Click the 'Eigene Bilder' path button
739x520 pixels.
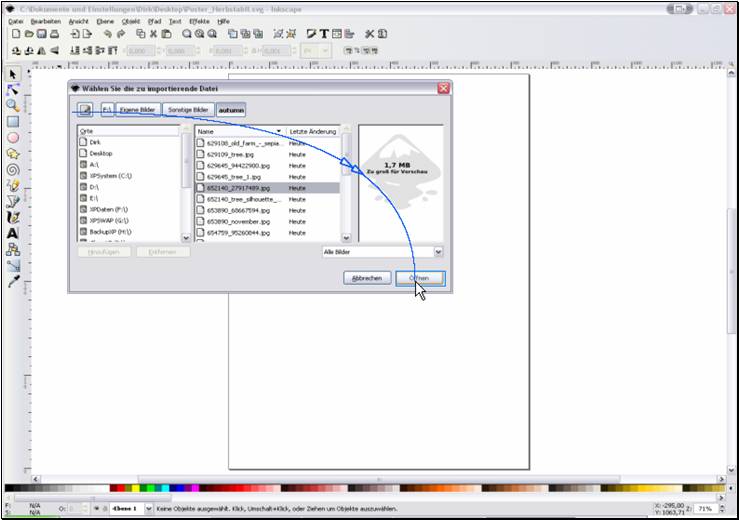tap(138, 109)
